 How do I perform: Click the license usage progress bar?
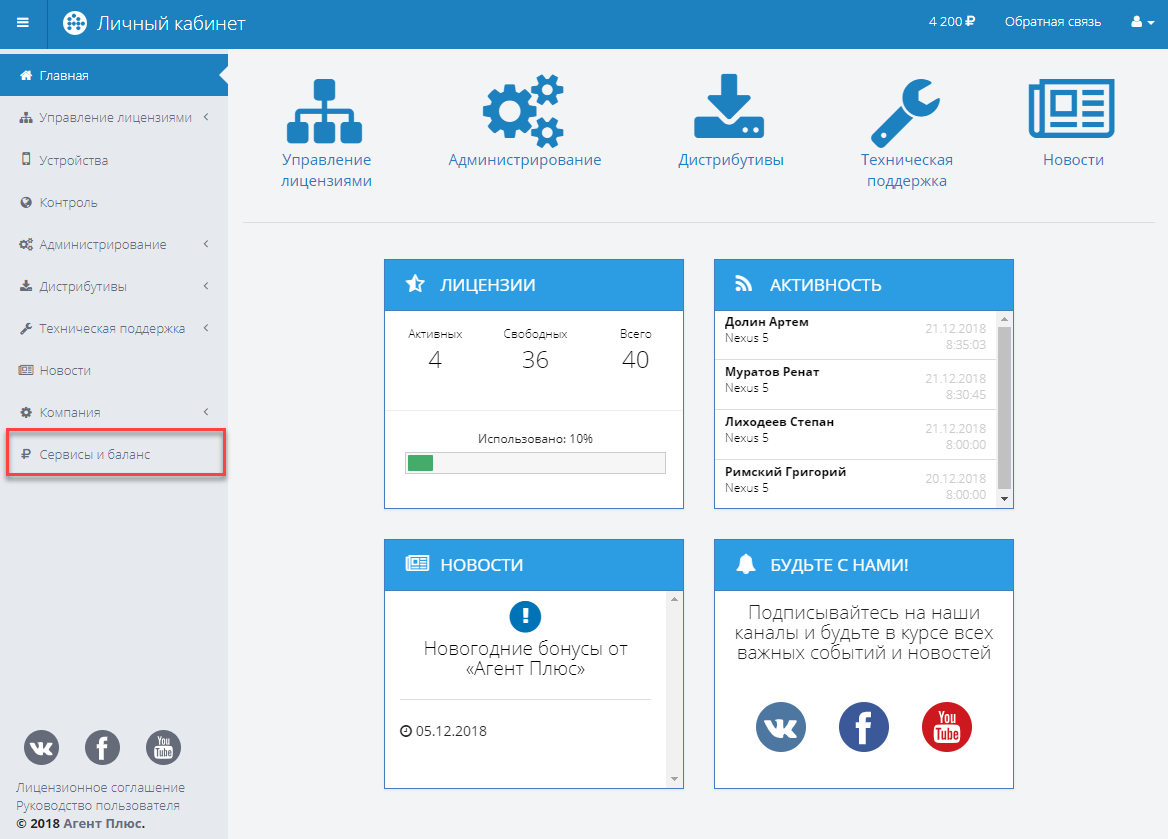535,463
